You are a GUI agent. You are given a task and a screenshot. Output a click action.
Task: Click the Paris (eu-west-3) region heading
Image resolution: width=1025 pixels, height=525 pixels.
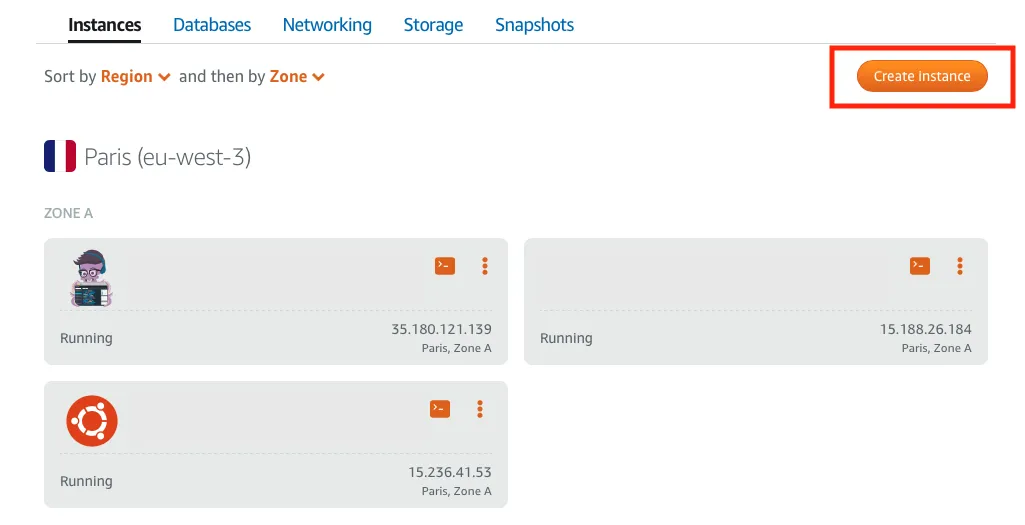[x=167, y=157]
